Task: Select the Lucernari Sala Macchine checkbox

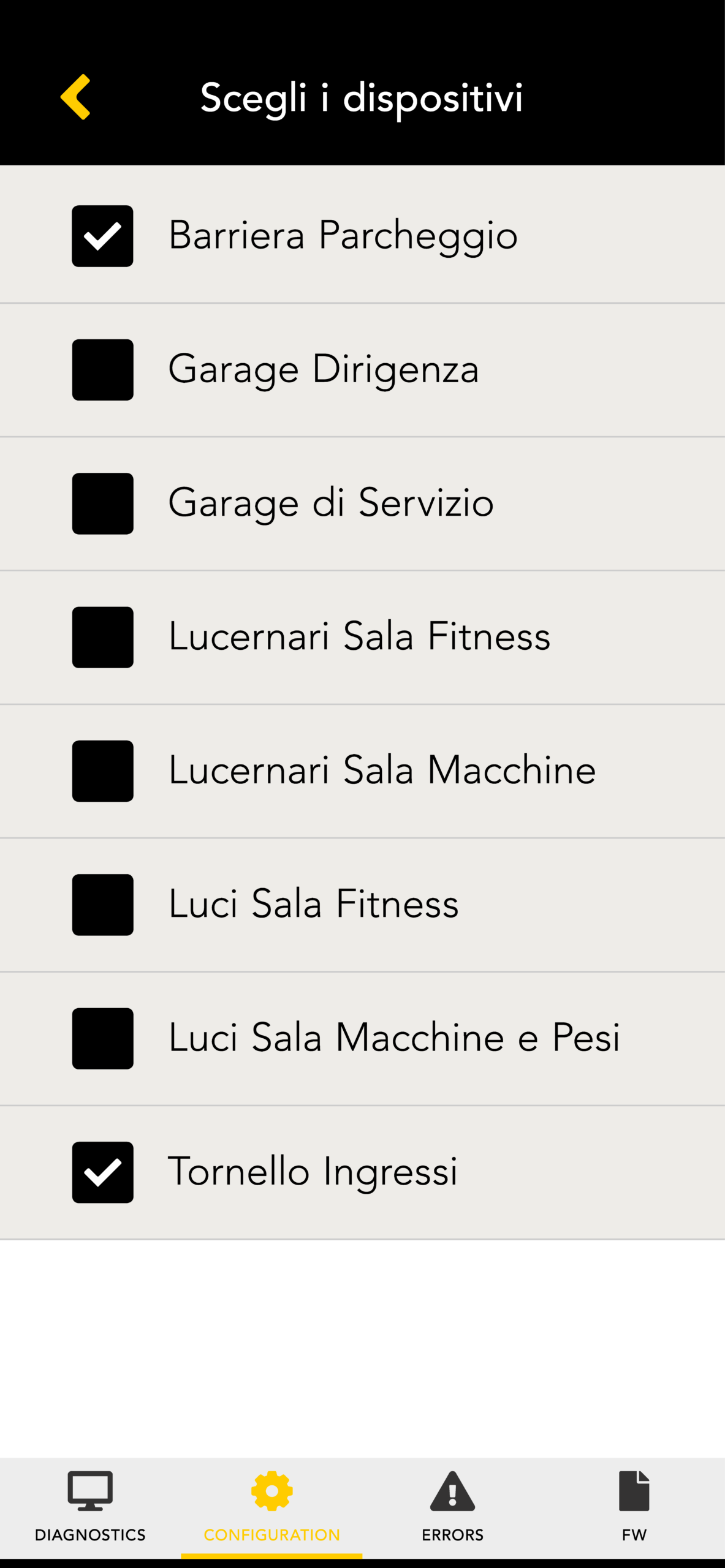Action: (102, 771)
